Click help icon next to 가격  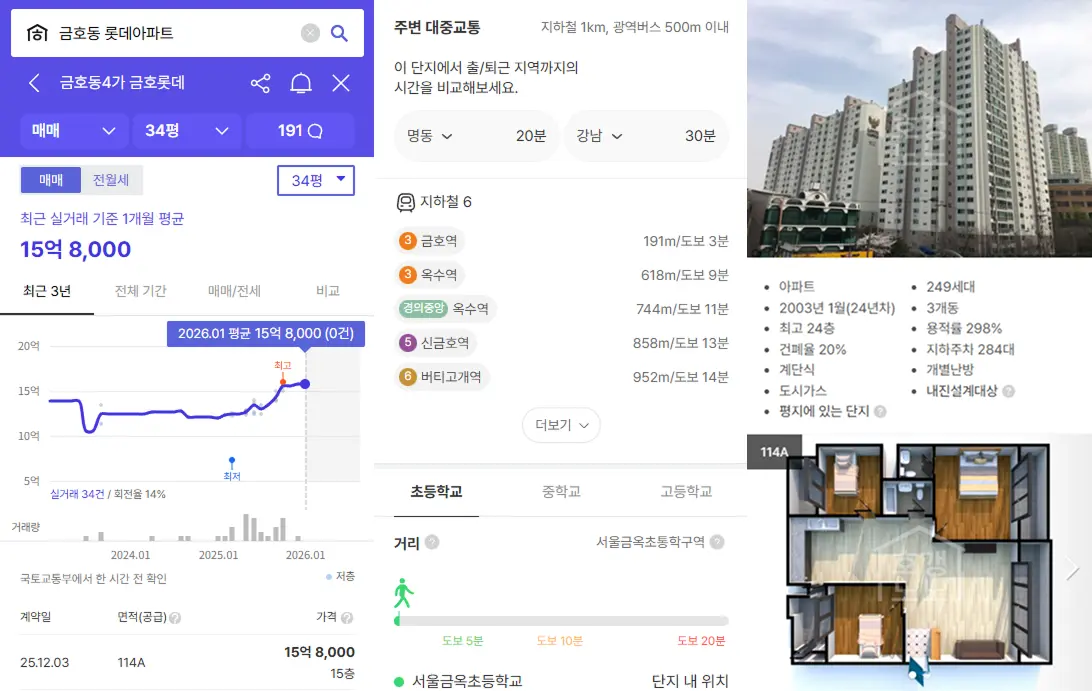(347, 618)
